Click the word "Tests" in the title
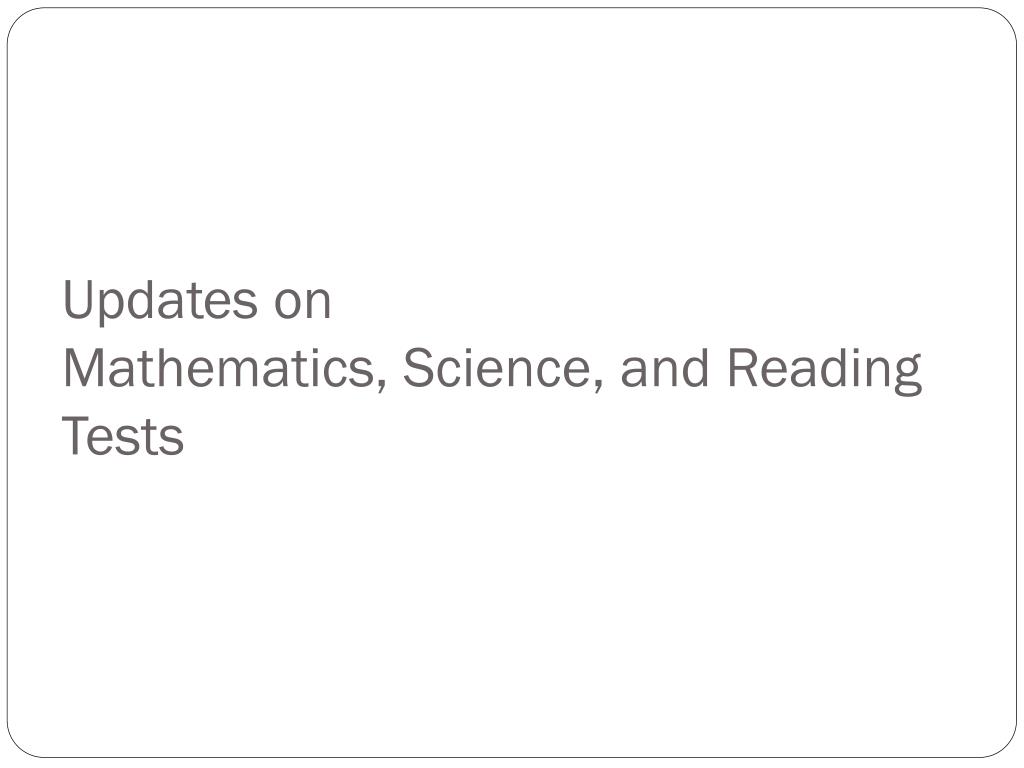Screen dimensions: 1024x768 123,437
